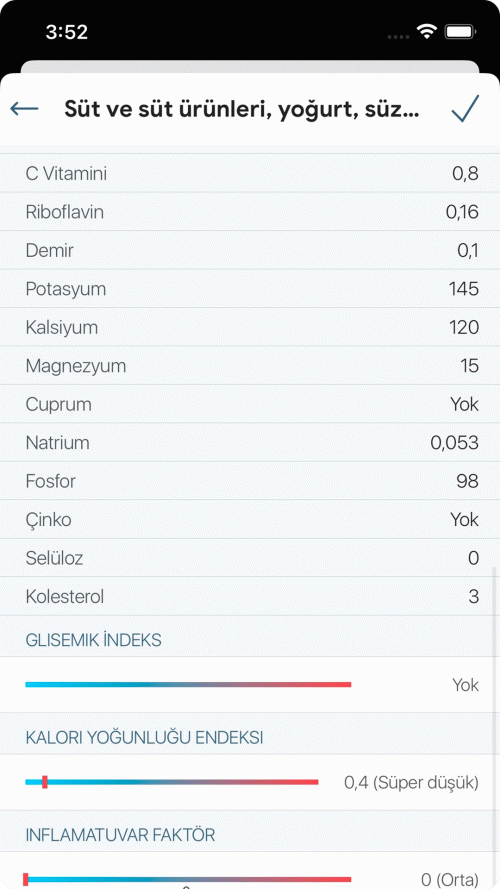Viewport: 500px width, 889px height.
Task: Select the C Vitamini row
Action: pos(250,173)
